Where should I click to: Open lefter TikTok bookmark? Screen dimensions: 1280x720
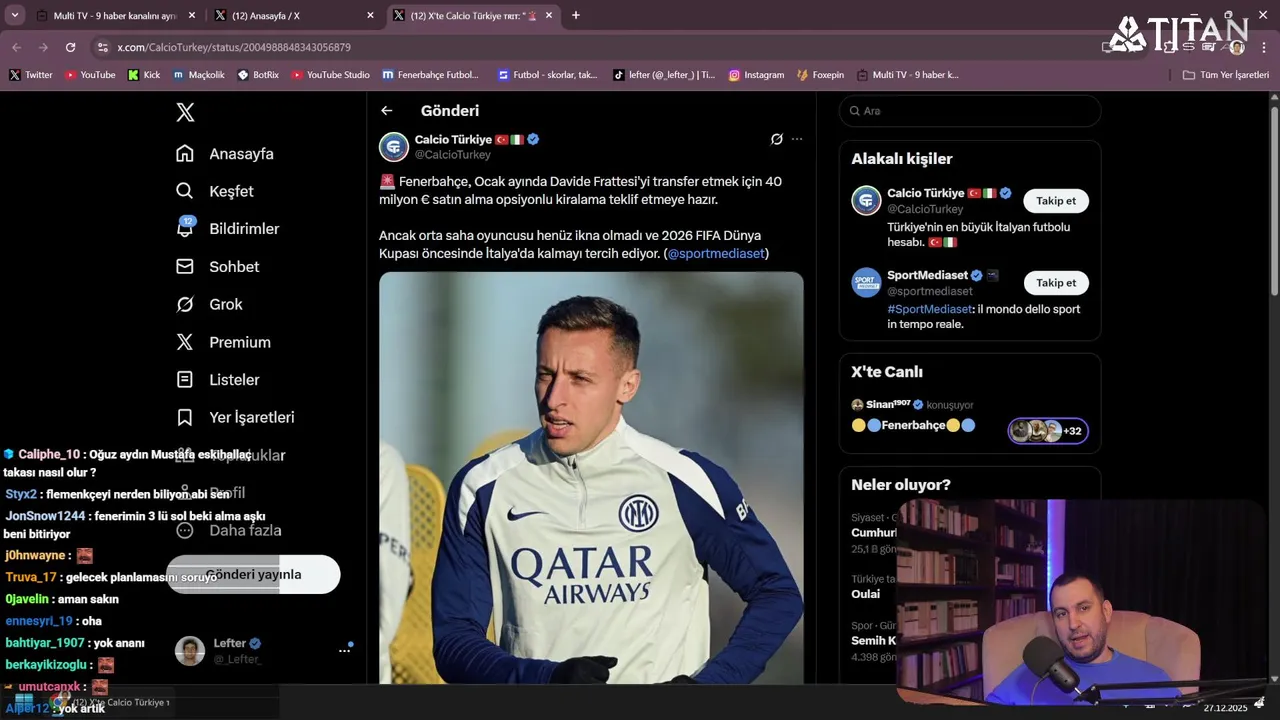664,75
